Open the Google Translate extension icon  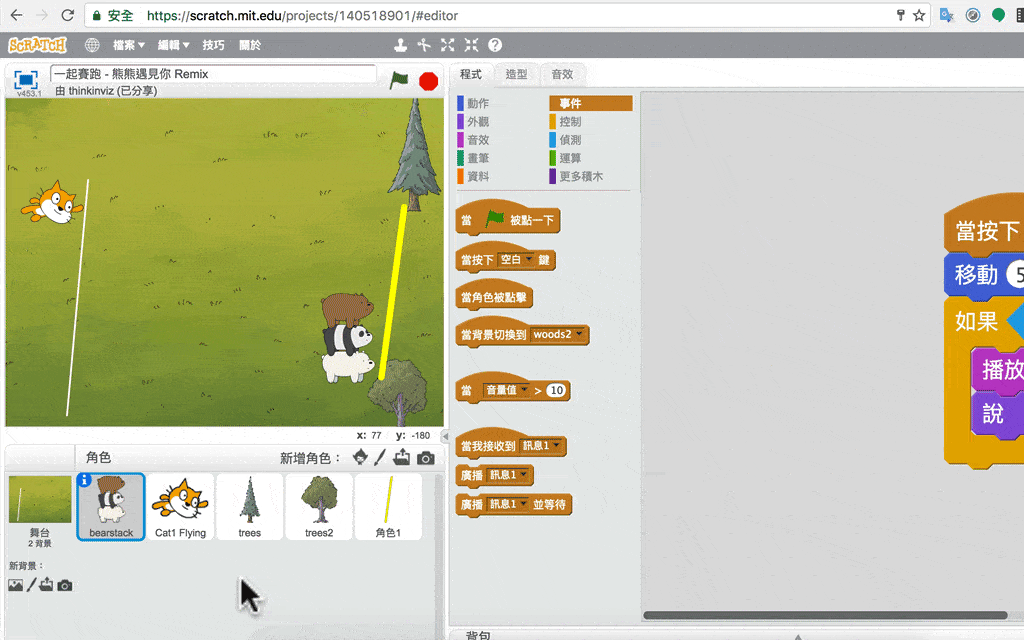[946, 15]
